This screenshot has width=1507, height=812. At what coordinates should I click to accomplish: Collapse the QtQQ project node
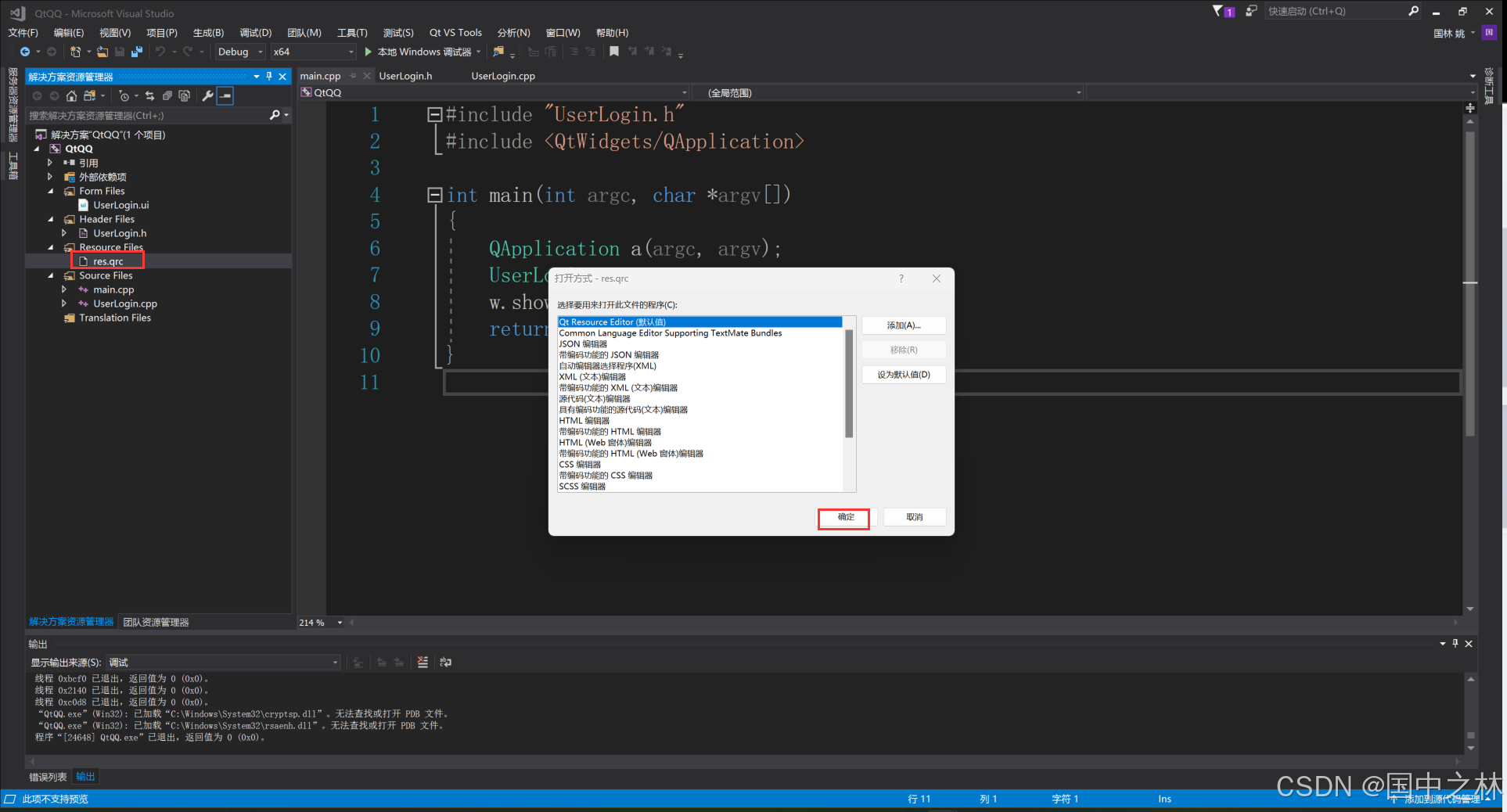tap(36, 149)
